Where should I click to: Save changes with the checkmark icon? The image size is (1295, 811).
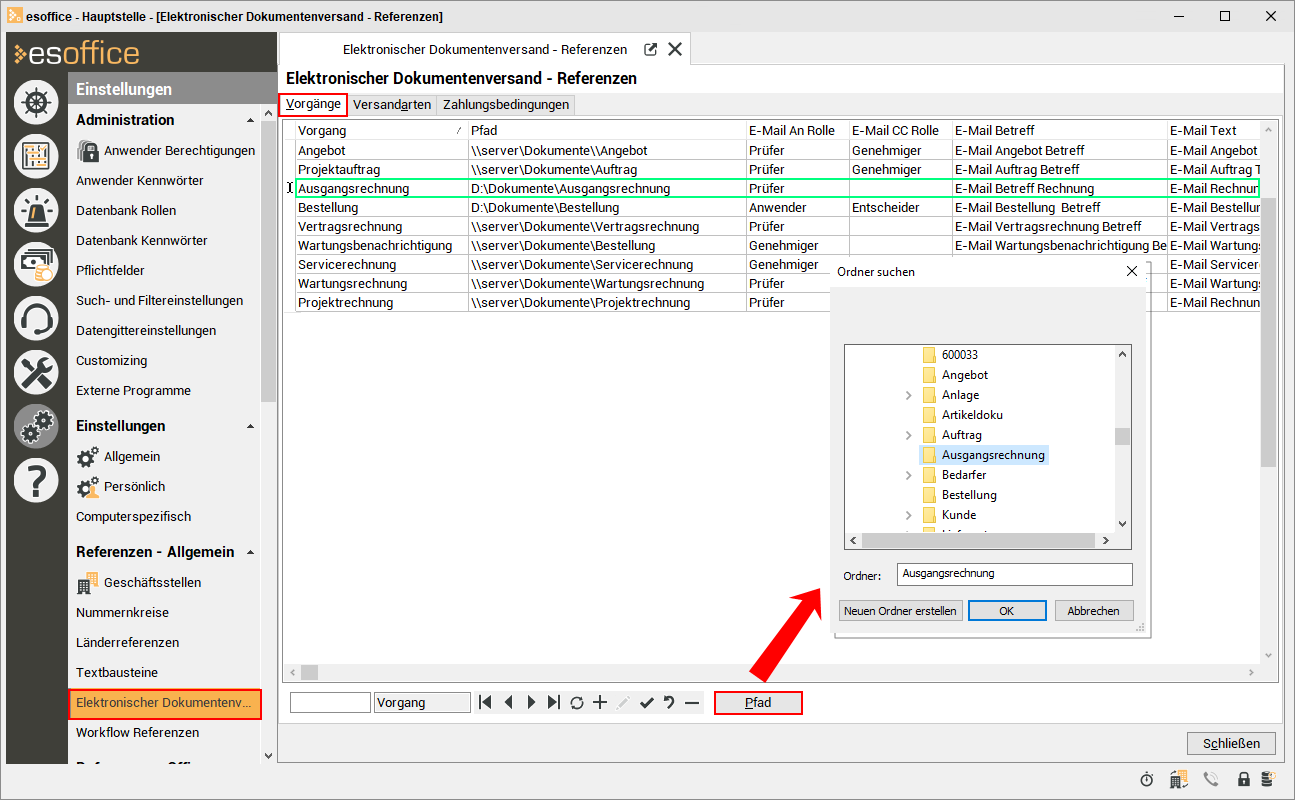tap(646, 703)
